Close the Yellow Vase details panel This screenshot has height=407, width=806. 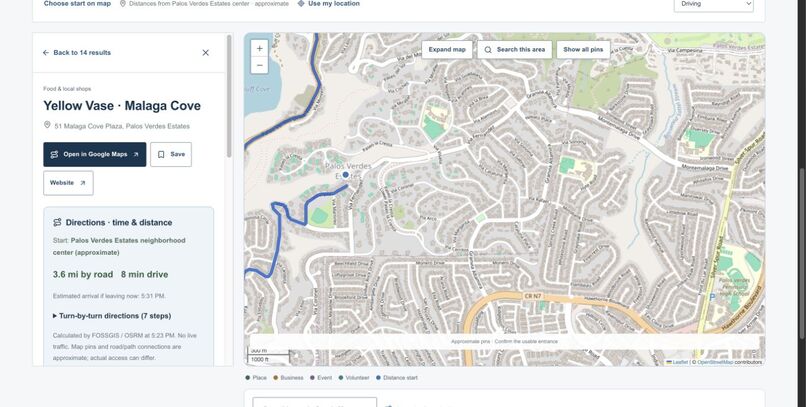206,52
